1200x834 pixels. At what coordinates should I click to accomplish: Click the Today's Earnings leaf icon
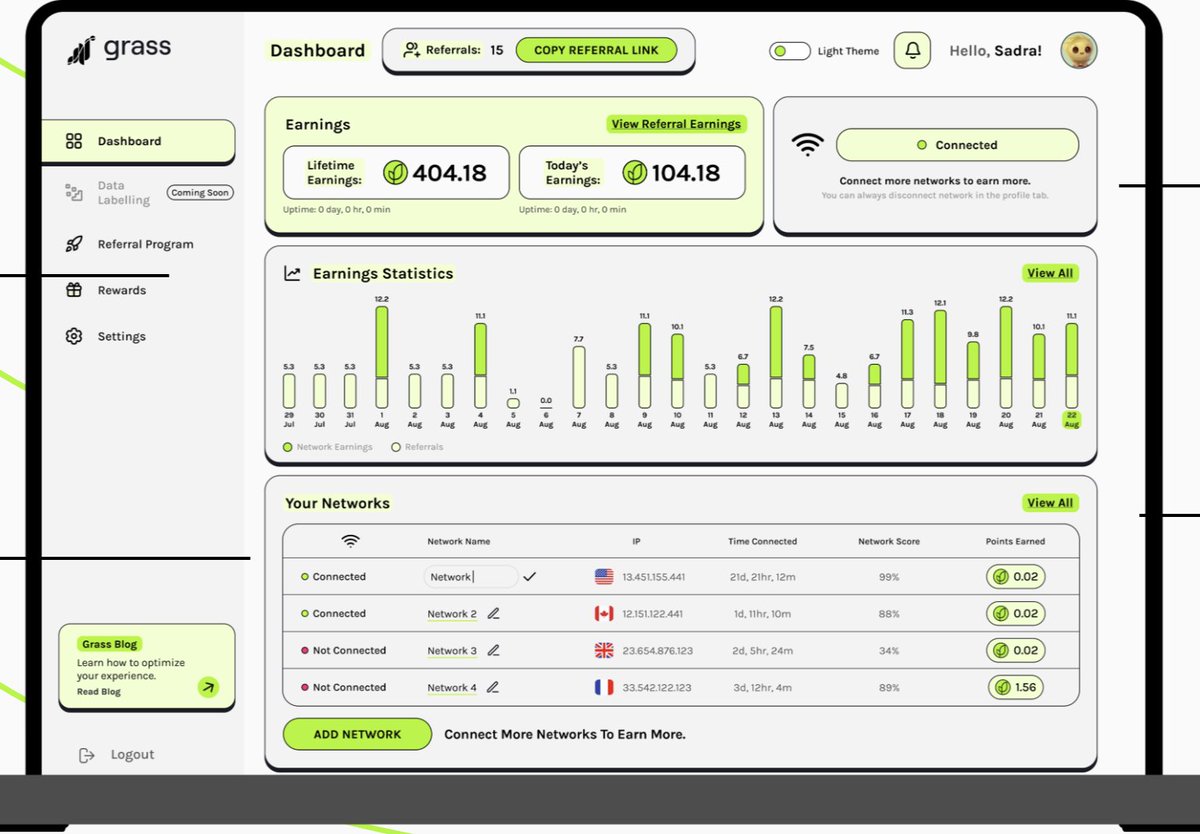[x=635, y=173]
